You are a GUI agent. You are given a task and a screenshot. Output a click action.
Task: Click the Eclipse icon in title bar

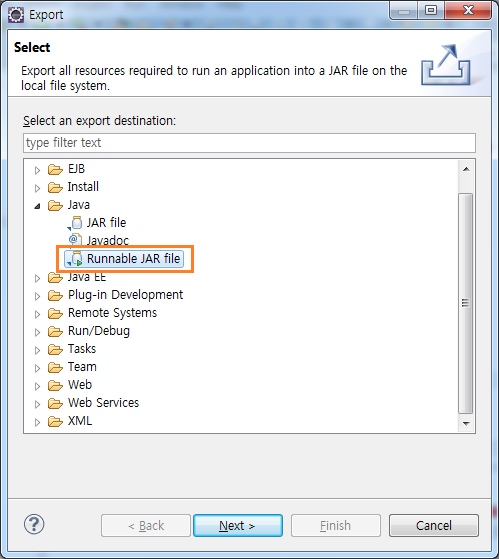[16, 15]
